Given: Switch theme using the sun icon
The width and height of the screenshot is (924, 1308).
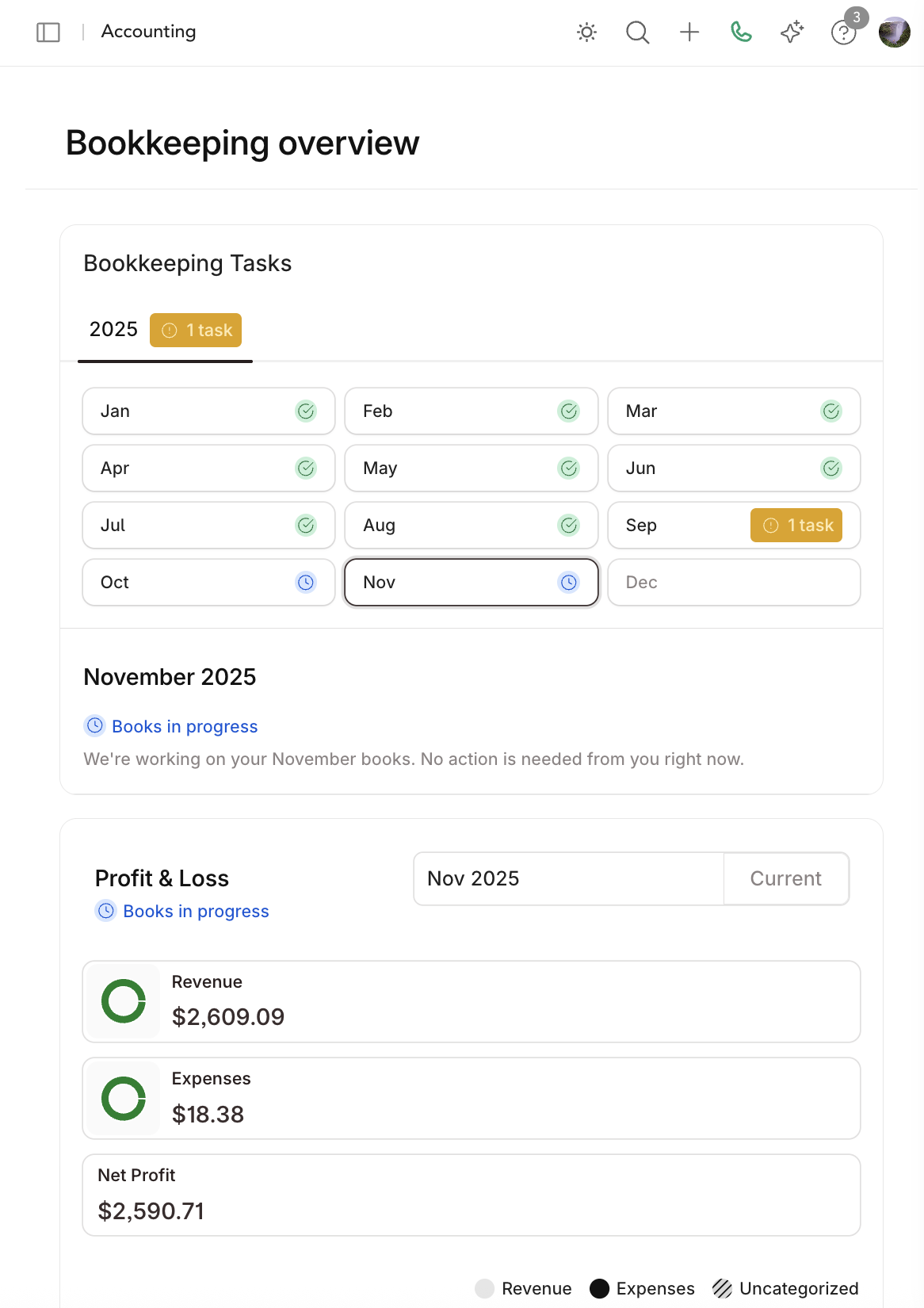Looking at the screenshot, I should pos(586,33).
